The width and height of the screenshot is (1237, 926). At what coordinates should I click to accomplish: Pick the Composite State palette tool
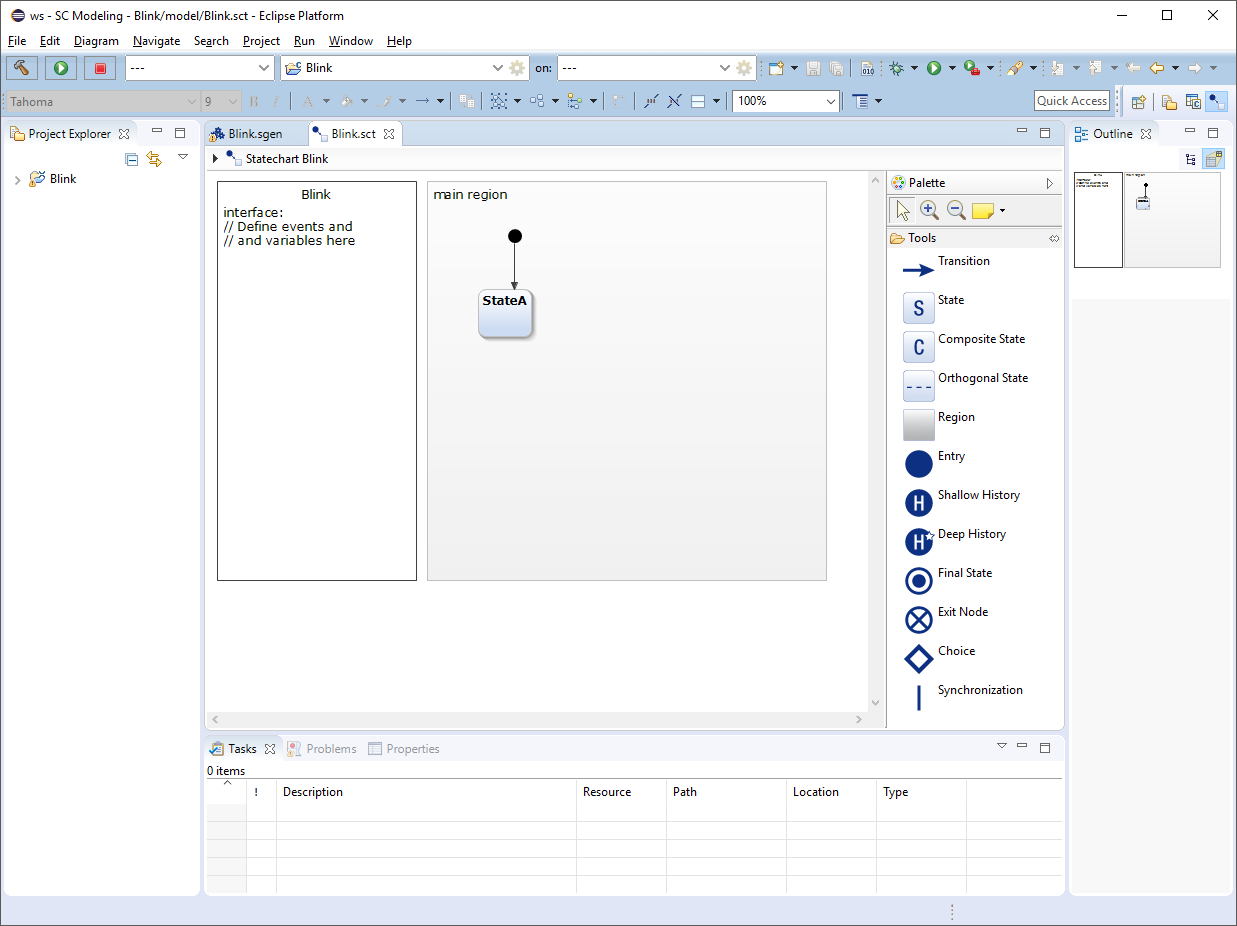pos(918,347)
